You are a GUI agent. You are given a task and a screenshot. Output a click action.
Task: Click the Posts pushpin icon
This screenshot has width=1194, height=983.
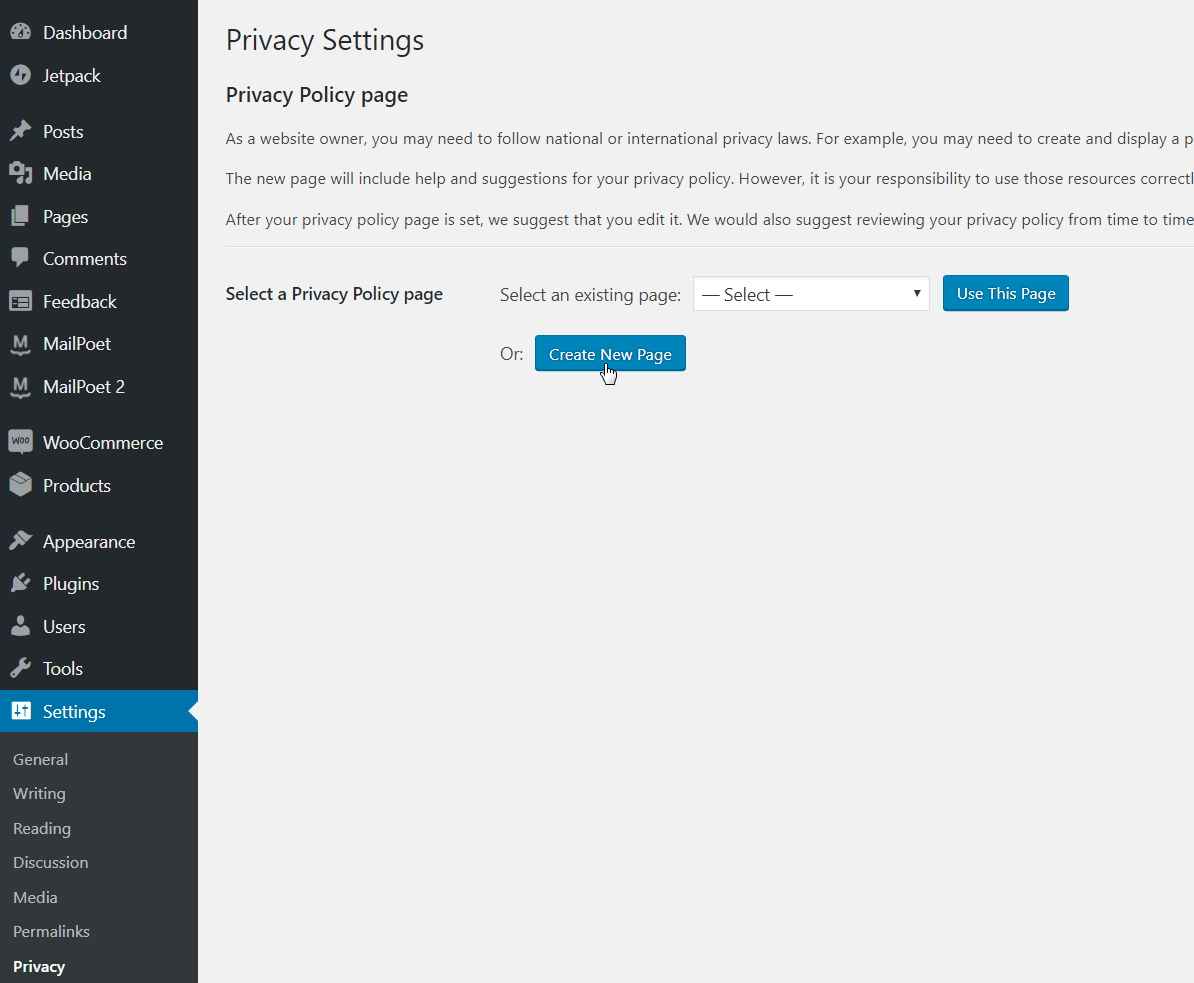tap(20, 132)
